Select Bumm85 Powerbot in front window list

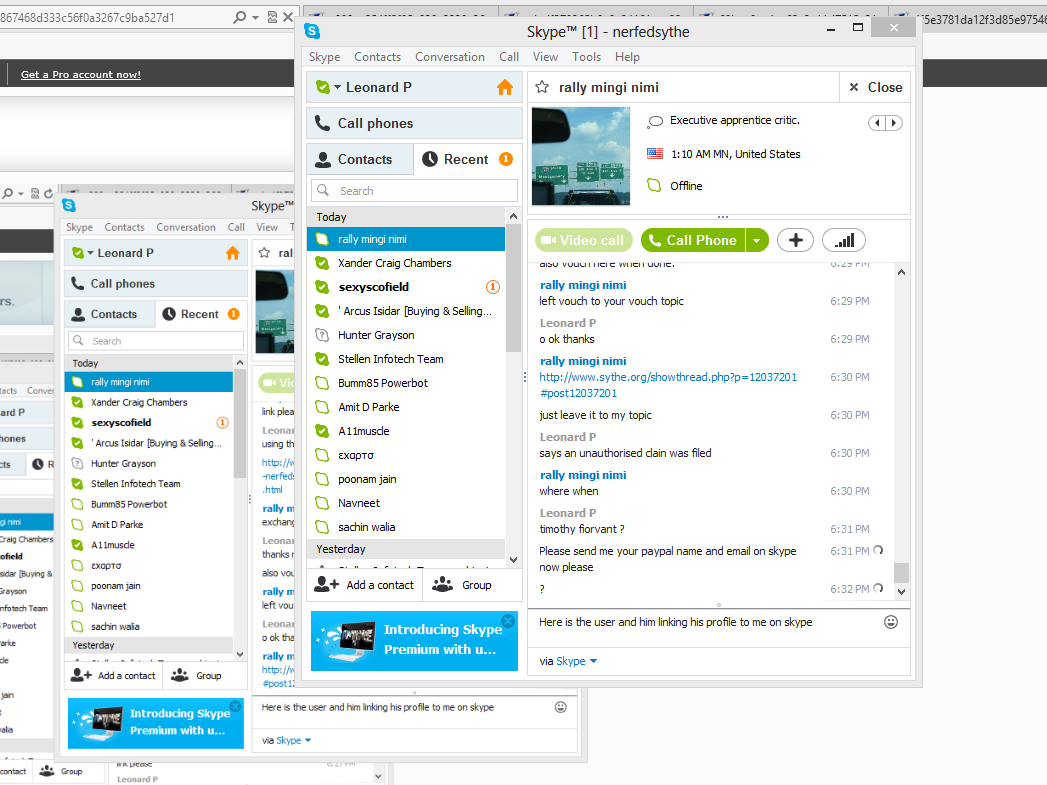tap(406, 383)
